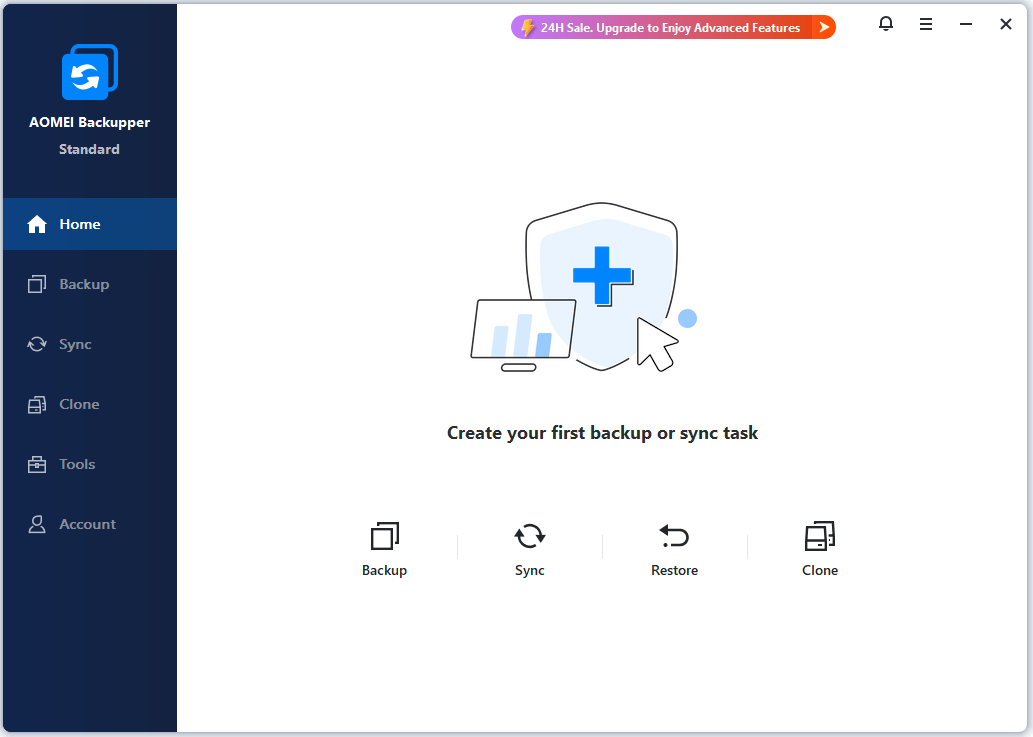The height and width of the screenshot is (737, 1033).
Task: Click the 'AOMEI Backupper' title text
Action: point(90,122)
